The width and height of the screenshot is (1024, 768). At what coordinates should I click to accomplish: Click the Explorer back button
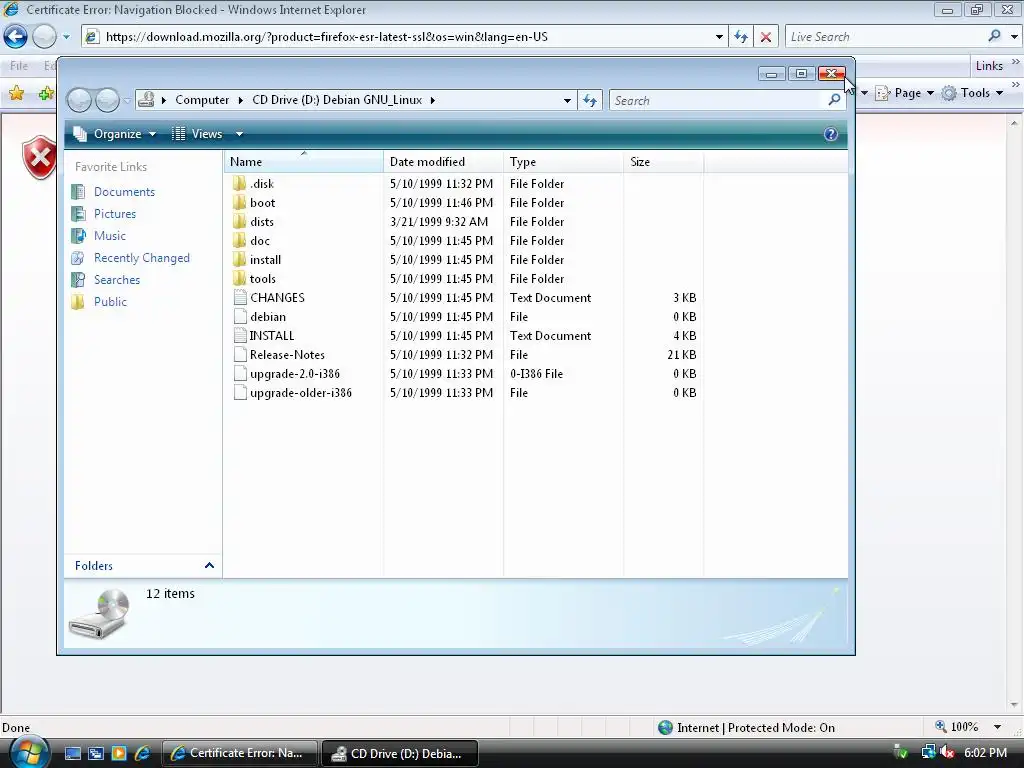tap(80, 100)
